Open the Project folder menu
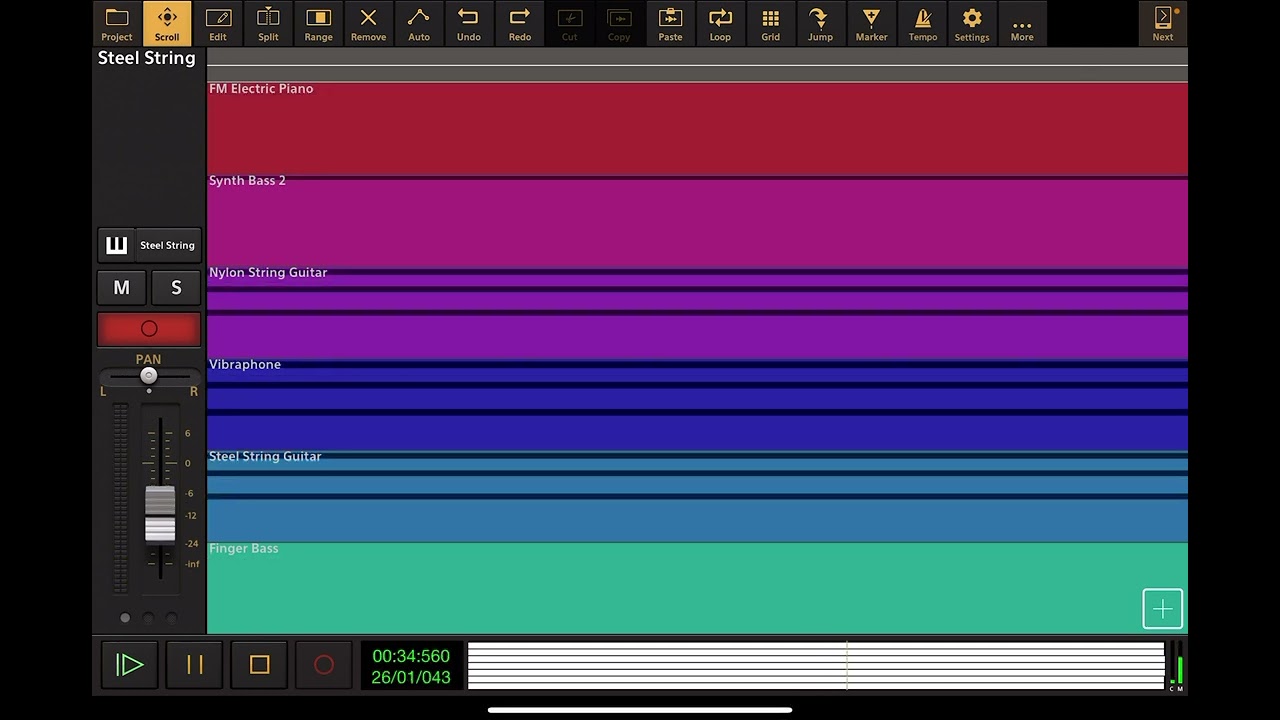This screenshot has height=720, width=1280. (117, 24)
